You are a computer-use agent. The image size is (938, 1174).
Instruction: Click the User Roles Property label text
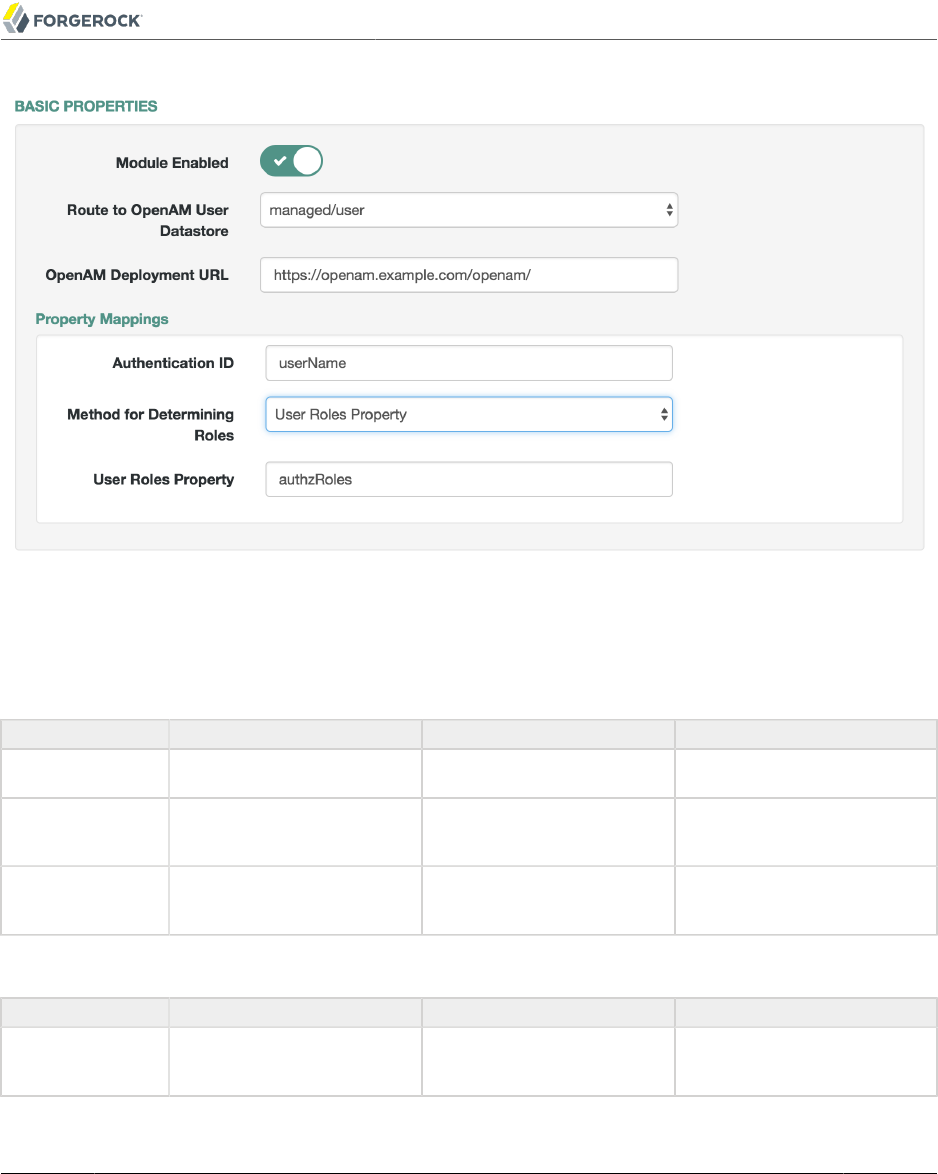coord(163,479)
